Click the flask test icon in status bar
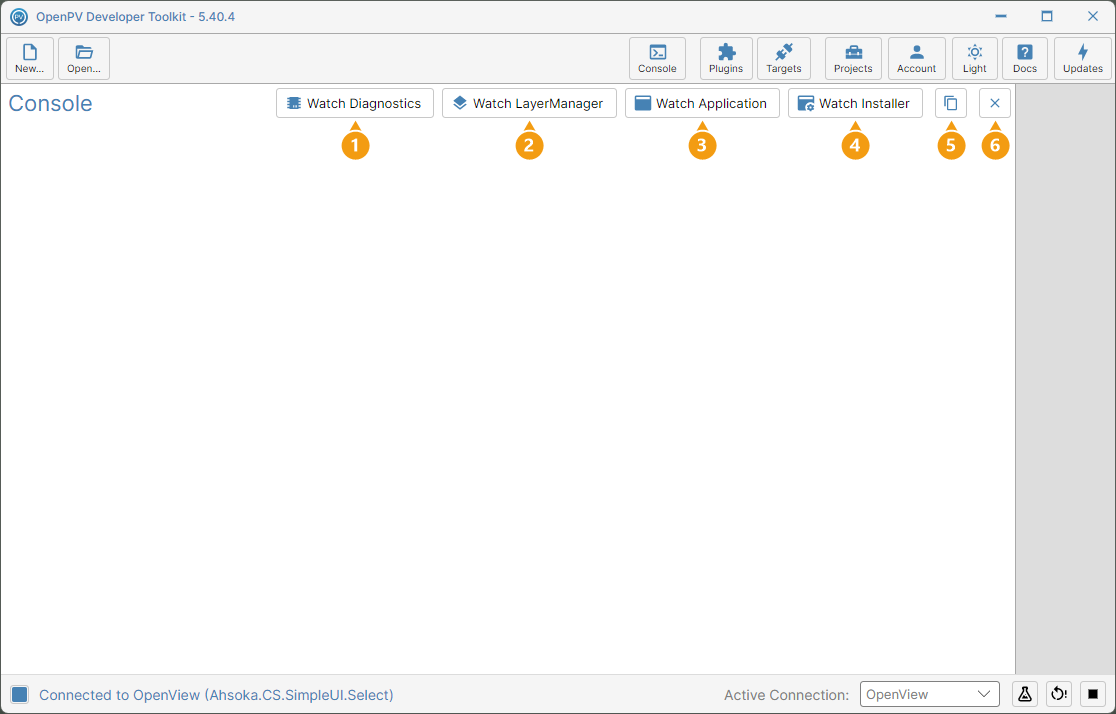1116x714 pixels. (1025, 694)
